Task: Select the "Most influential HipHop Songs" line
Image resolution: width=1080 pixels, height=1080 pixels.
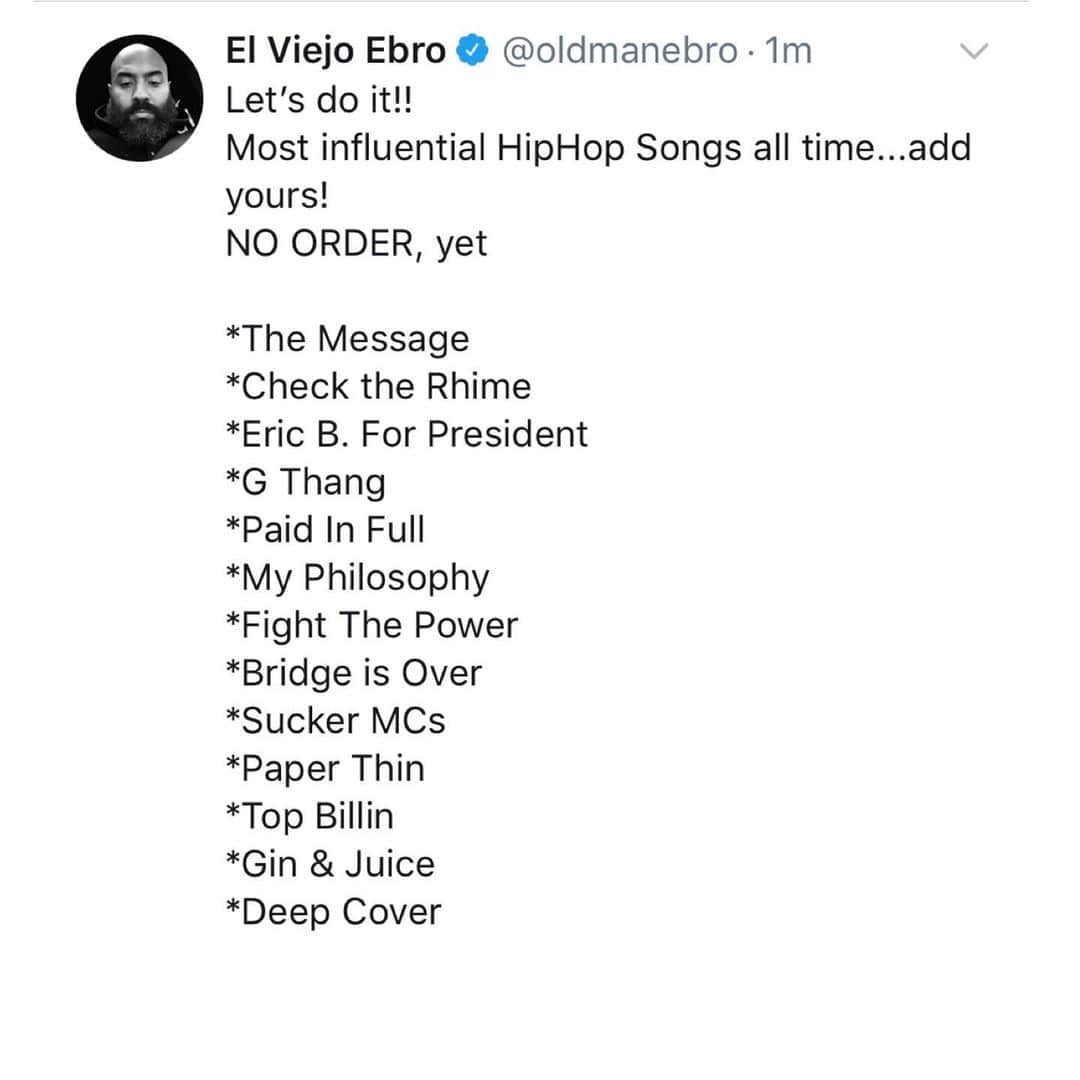Action: tap(599, 148)
